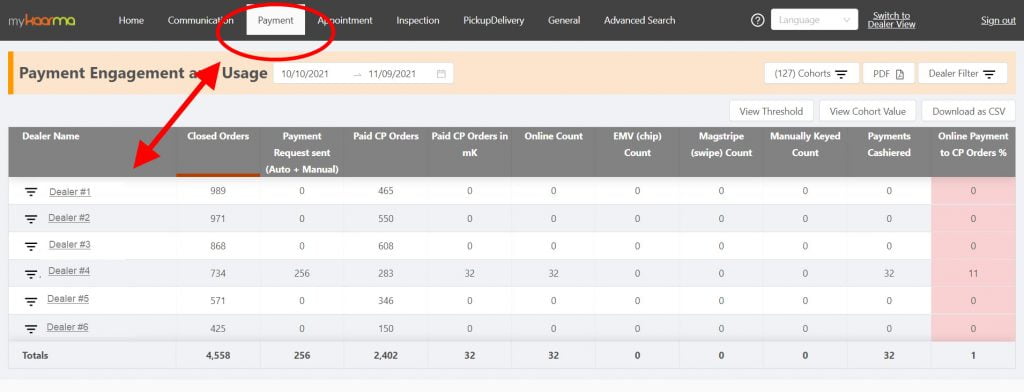Image resolution: width=1024 pixels, height=392 pixels.
Task: Click Download as CSV
Action: (968, 111)
